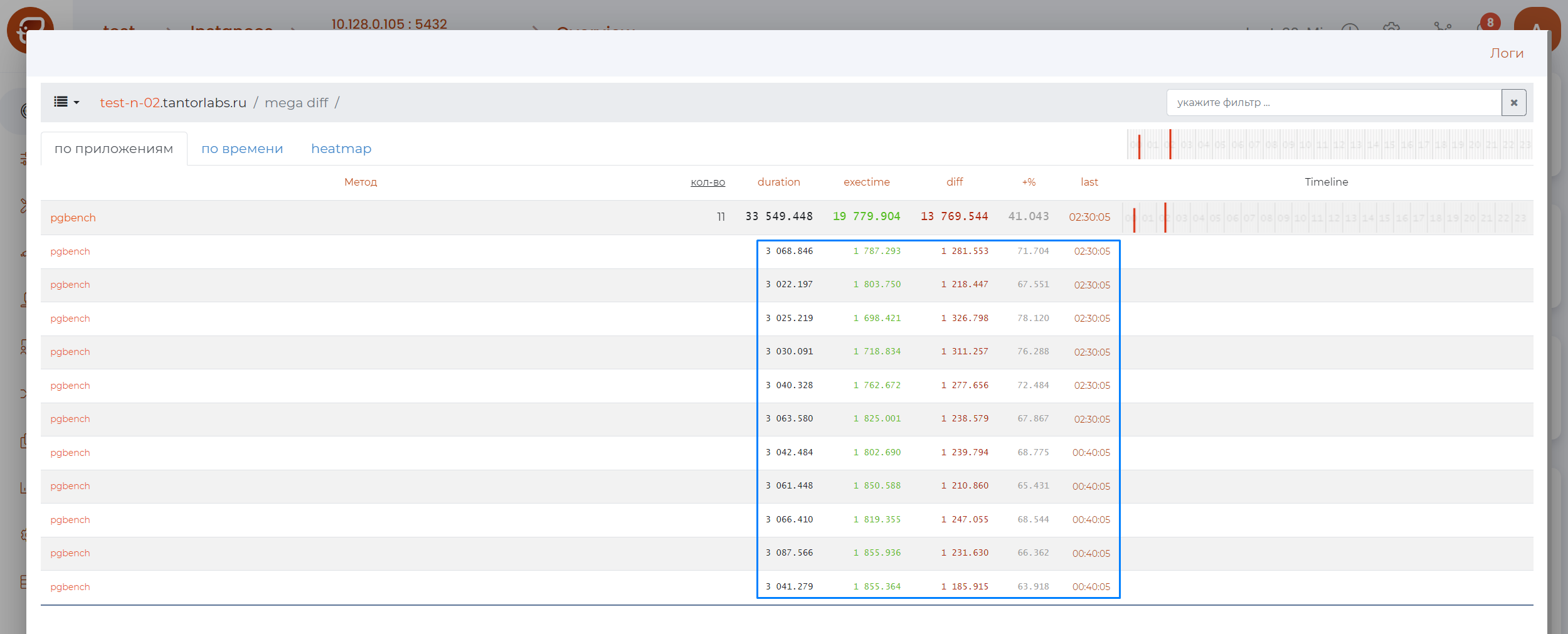
Task: Sort the table by 'кол-во' column
Action: coord(707,182)
